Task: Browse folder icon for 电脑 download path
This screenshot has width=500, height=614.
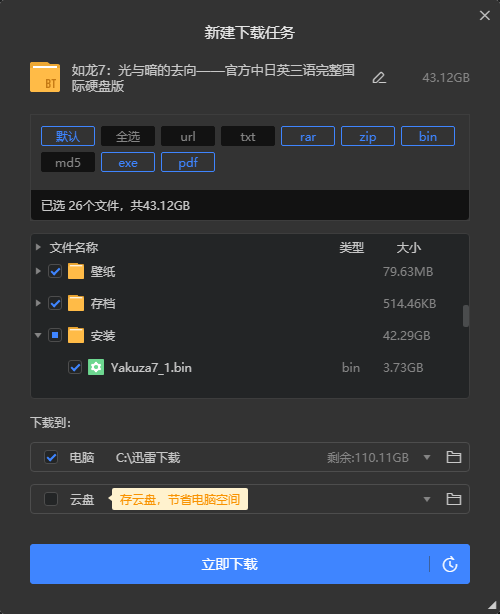Action: coord(454,457)
